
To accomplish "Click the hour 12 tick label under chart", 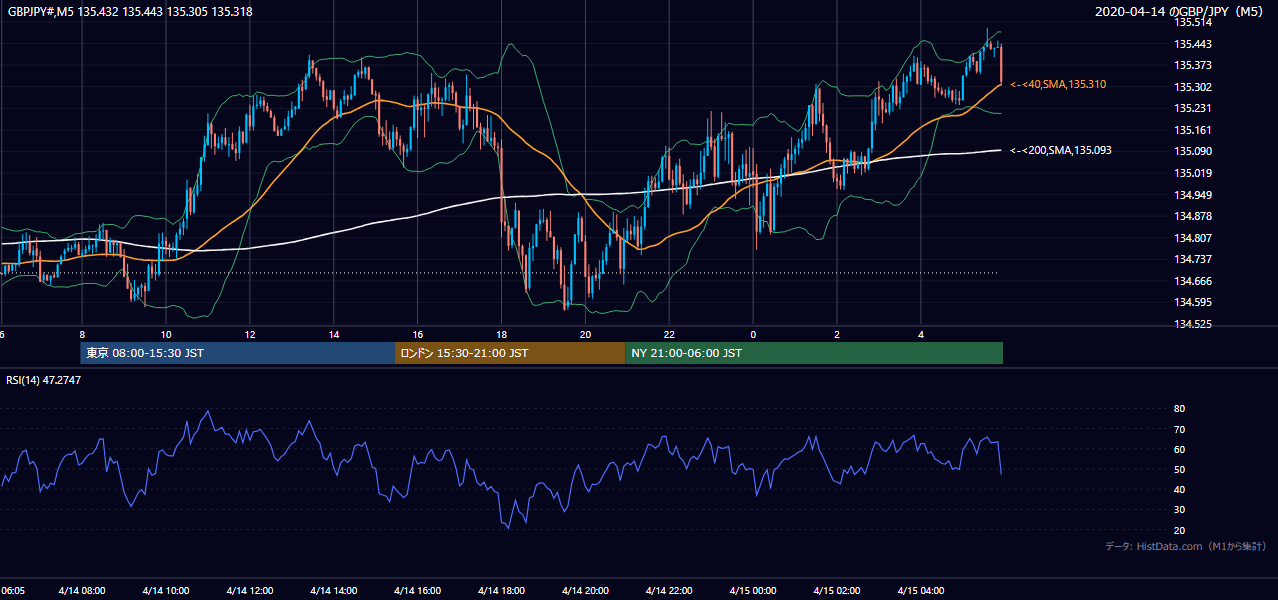I will pos(250,335).
